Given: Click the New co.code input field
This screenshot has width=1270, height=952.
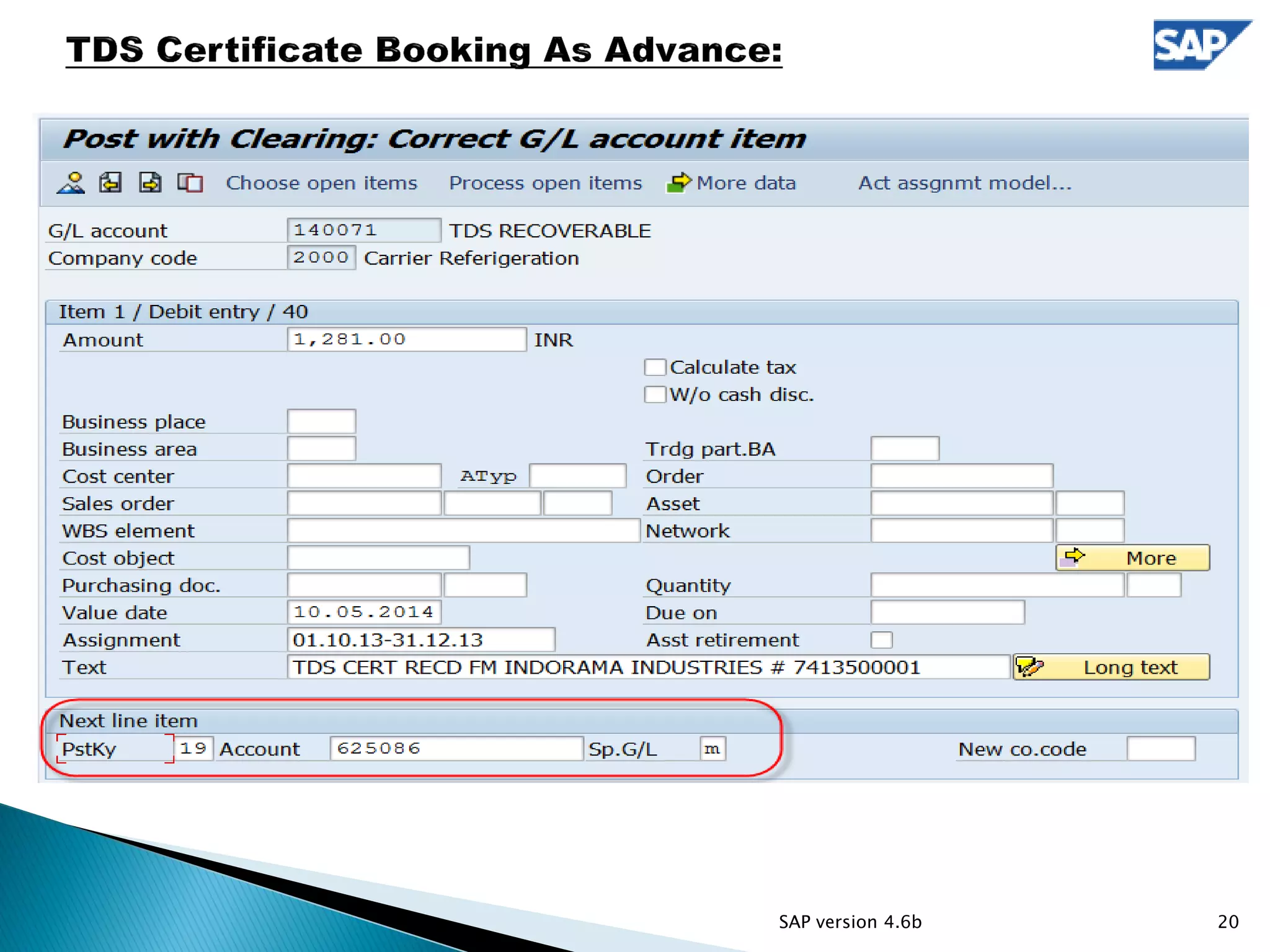Looking at the screenshot, I should pyautogui.click(x=1161, y=749).
